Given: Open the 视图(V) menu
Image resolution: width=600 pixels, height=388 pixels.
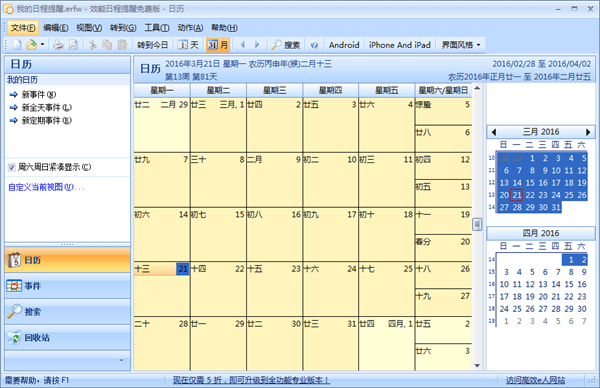Looking at the screenshot, I should point(89,28).
